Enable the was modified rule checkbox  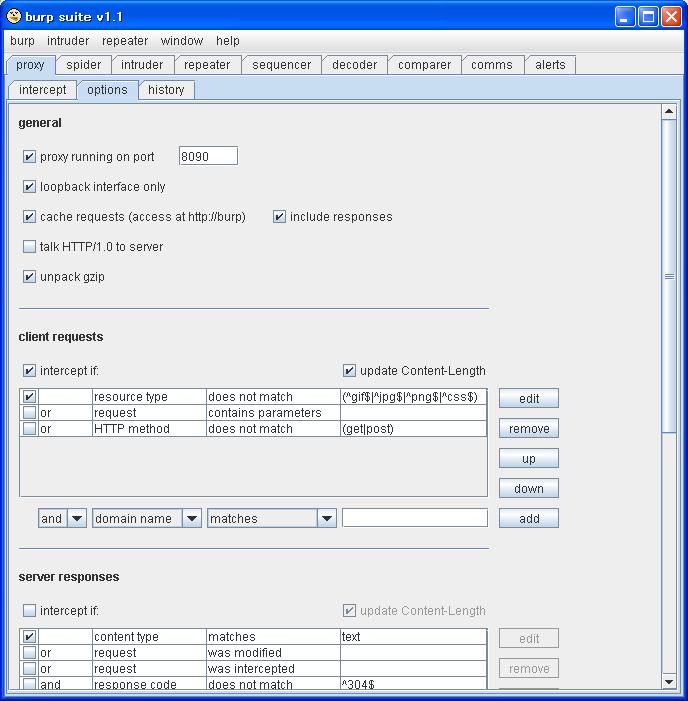[29, 653]
